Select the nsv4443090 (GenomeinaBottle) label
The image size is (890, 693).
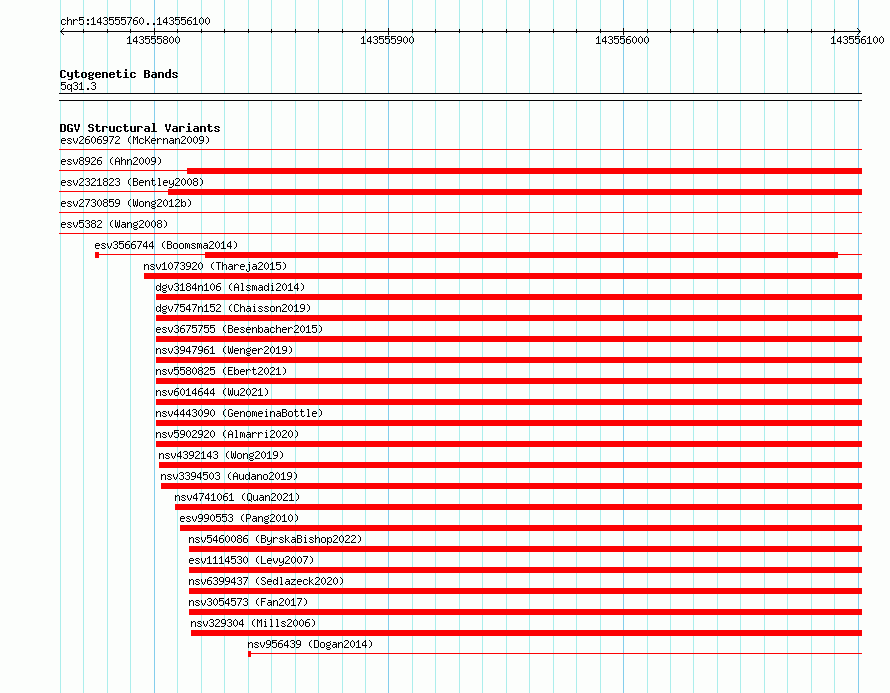(x=239, y=413)
